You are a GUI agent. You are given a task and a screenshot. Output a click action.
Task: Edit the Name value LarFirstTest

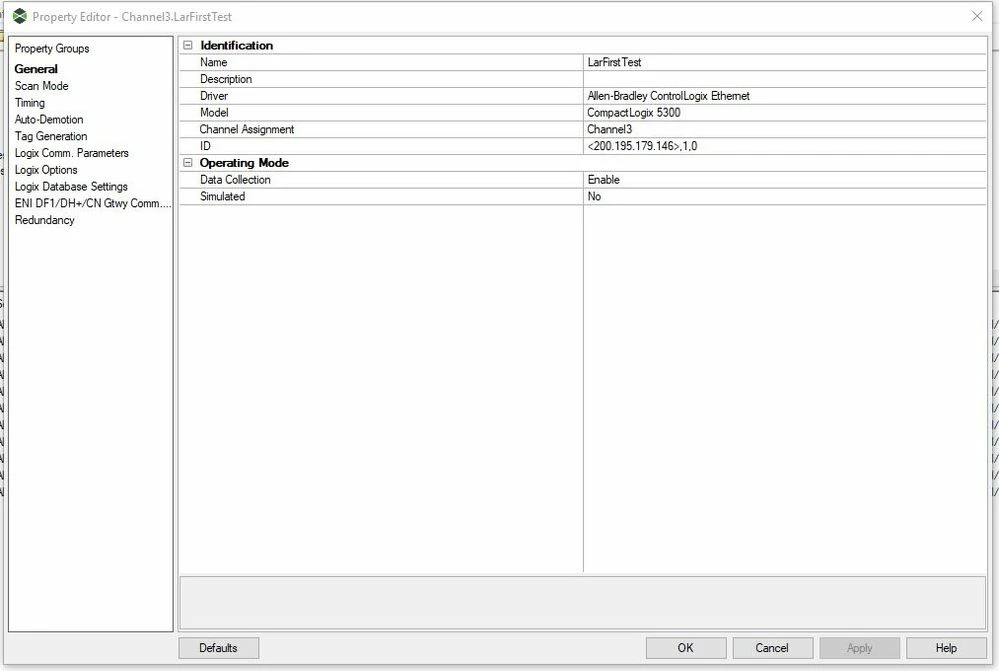[784, 62]
